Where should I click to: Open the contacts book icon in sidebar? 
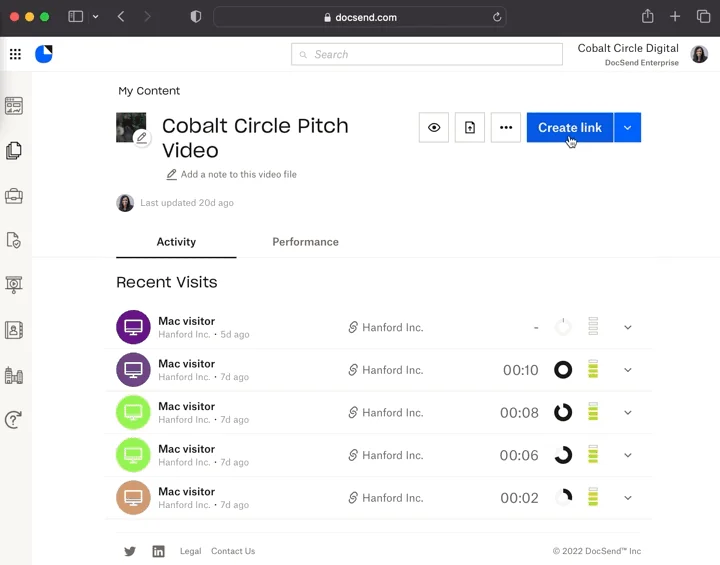tap(14, 330)
